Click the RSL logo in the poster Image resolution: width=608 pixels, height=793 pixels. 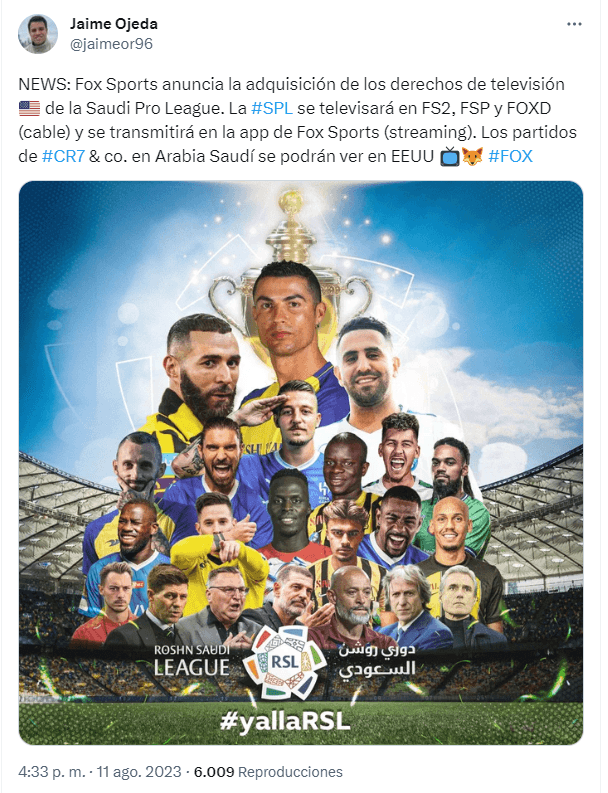tap(285, 662)
